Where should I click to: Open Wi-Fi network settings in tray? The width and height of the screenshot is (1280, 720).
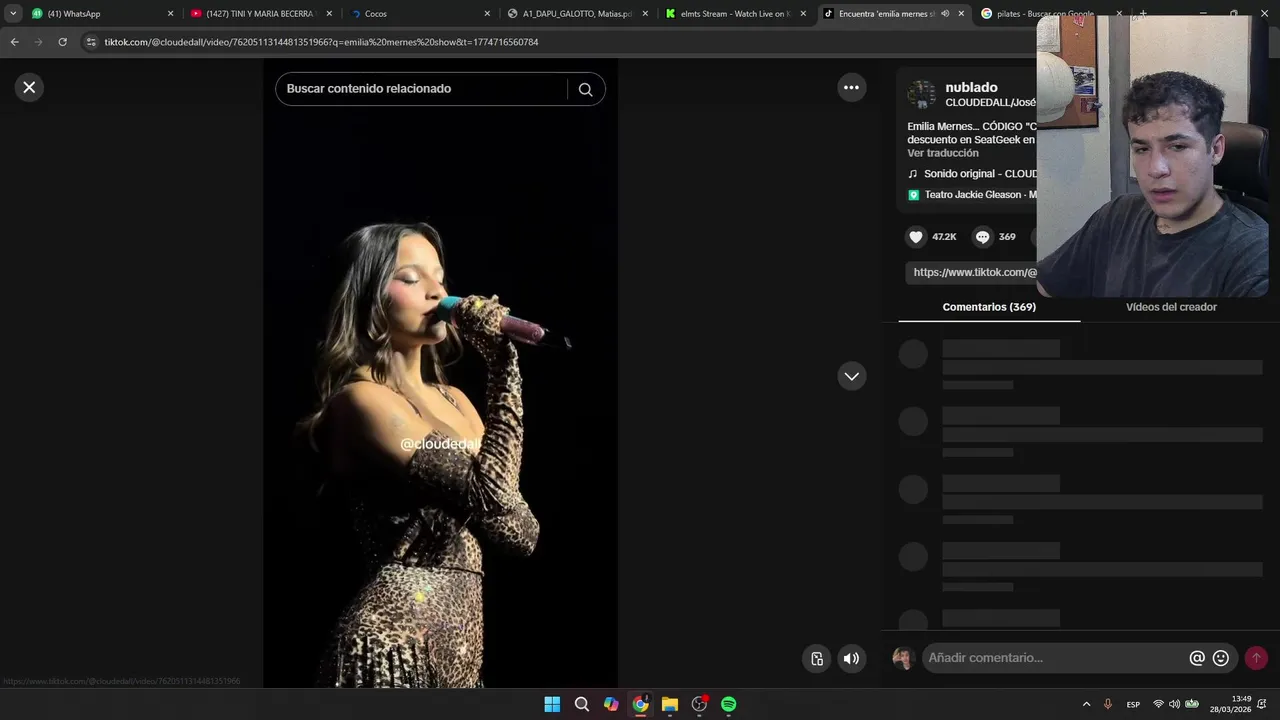pos(1159,704)
